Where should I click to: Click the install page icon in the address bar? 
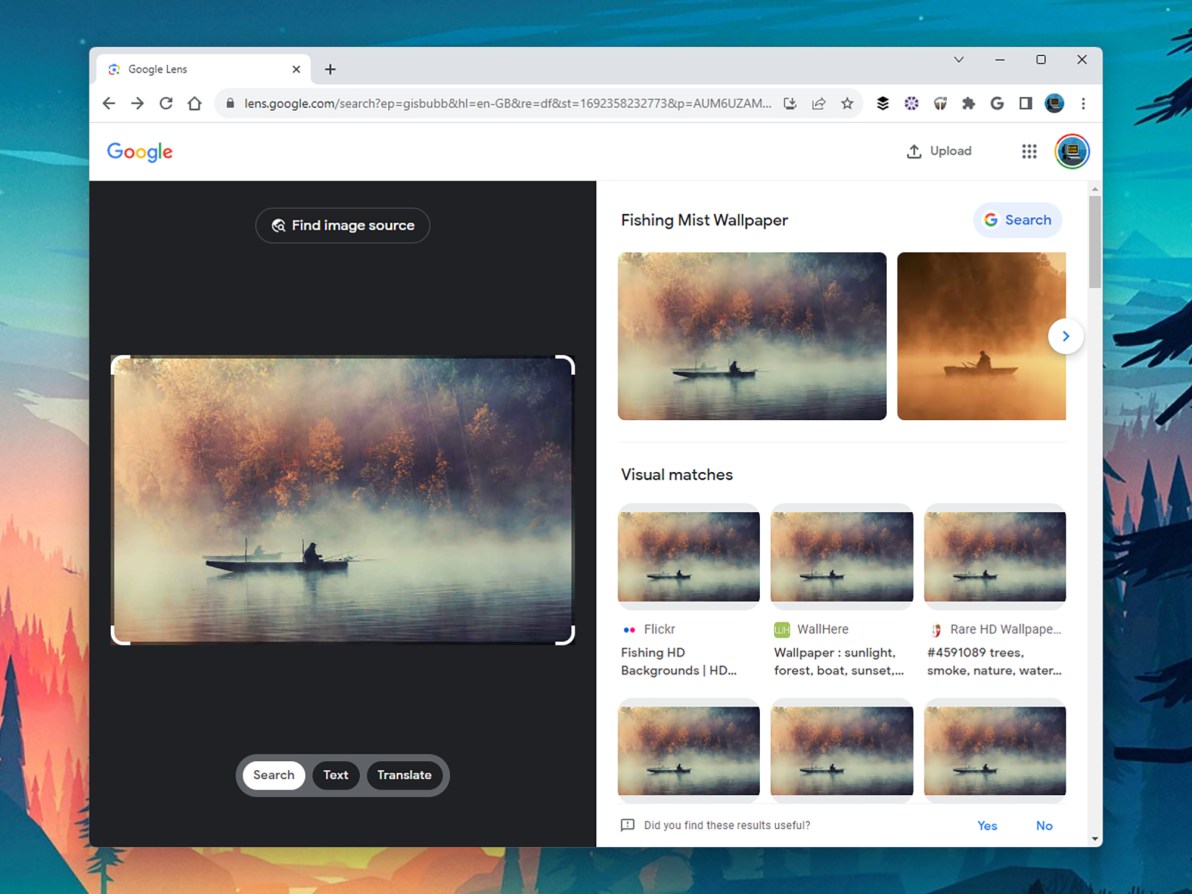pos(789,103)
